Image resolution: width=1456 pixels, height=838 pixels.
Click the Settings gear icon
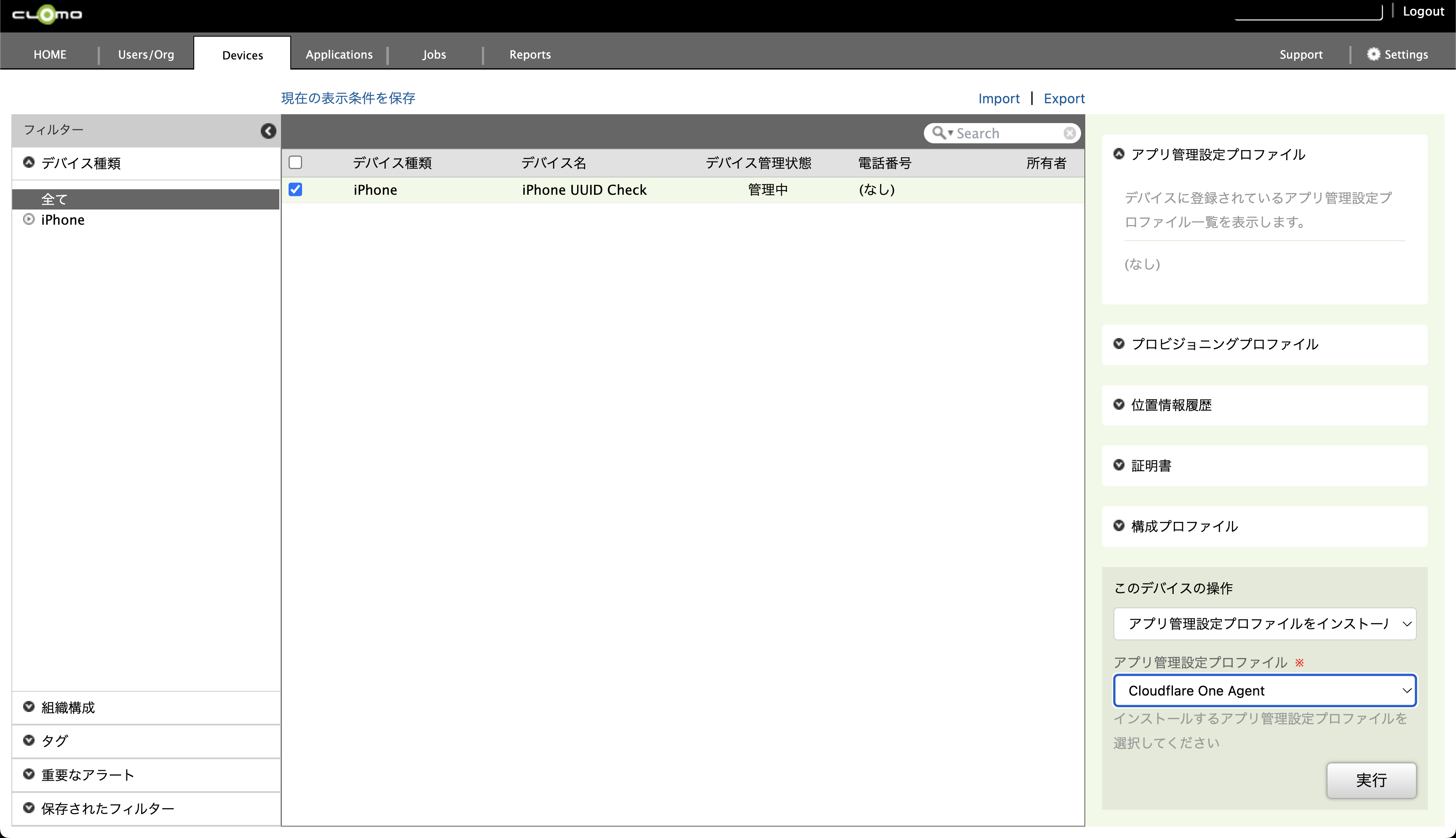(x=1373, y=54)
